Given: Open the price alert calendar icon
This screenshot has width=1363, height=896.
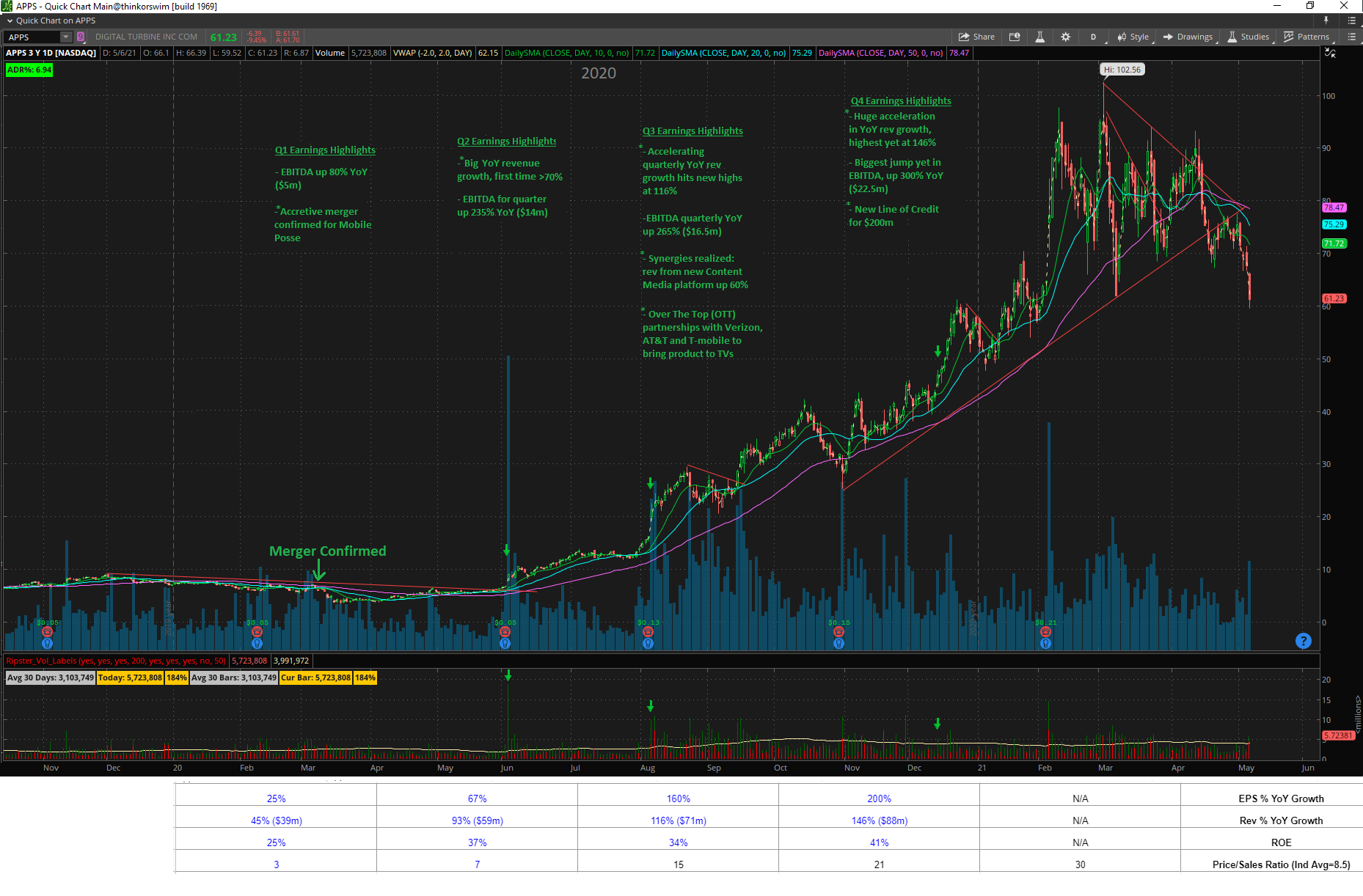Looking at the screenshot, I should point(1015,37).
